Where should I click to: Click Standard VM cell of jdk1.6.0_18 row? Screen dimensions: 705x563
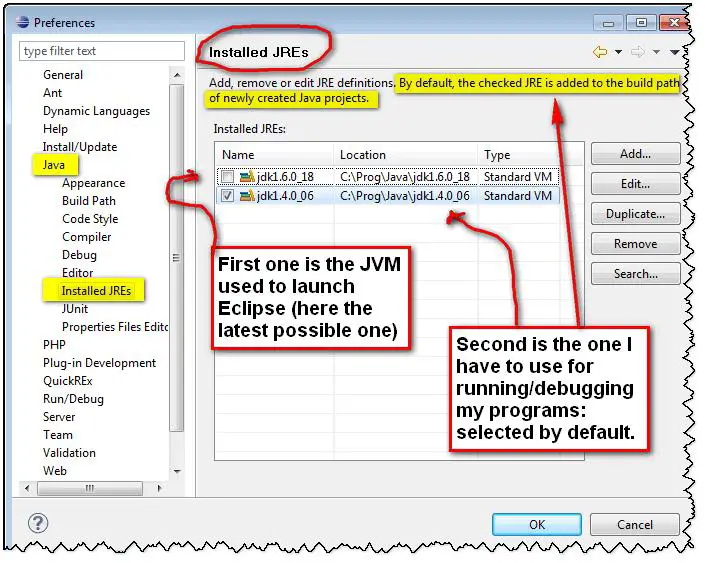tap(518, 177)
